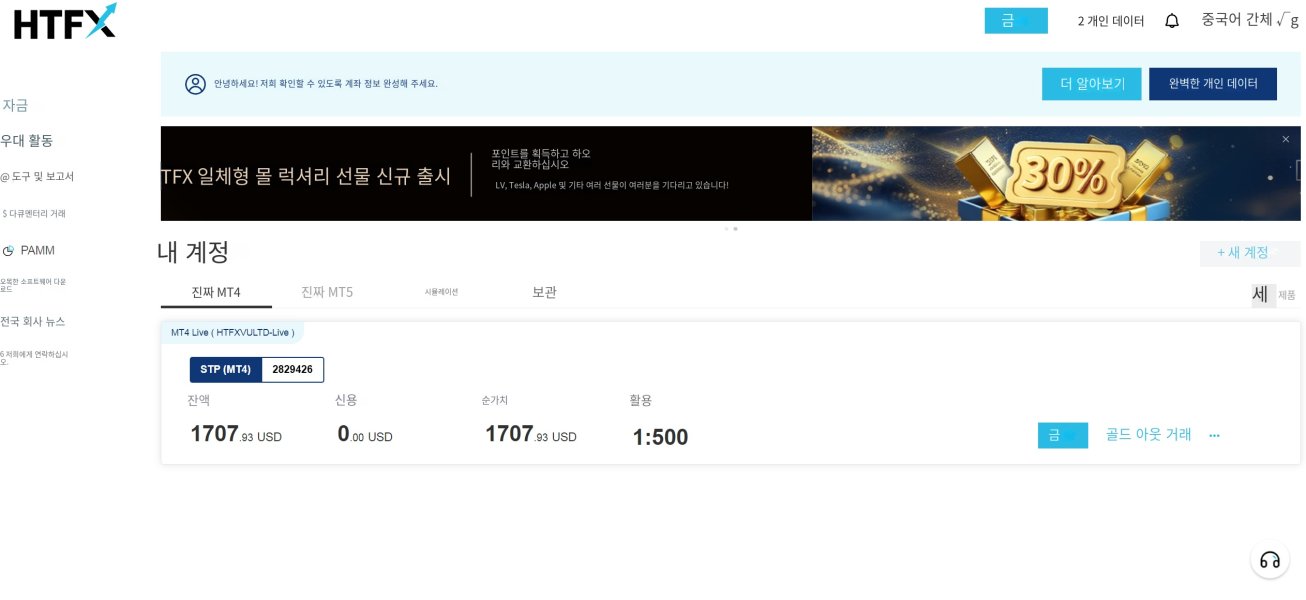The image size is (1306, 600).
Task: Switch to the 진짜 MT5 tab
Action: coord(327,292)
